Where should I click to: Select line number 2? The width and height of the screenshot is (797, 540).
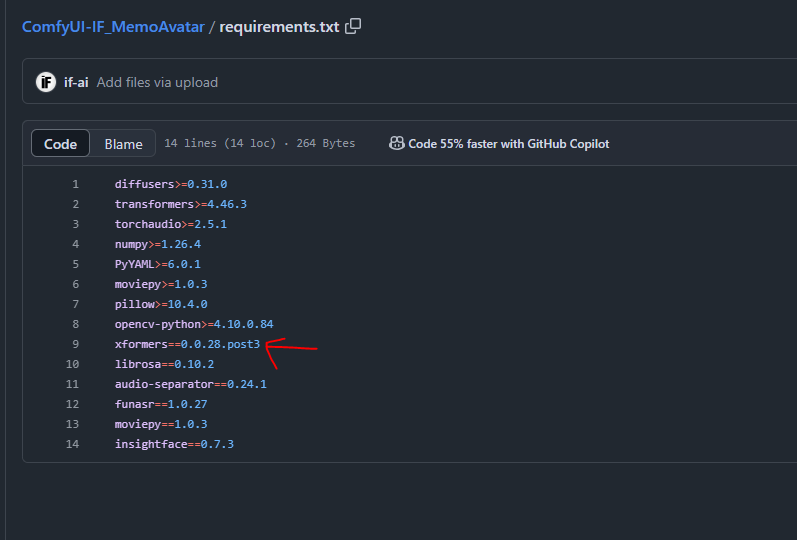click(x=75, y=204)
